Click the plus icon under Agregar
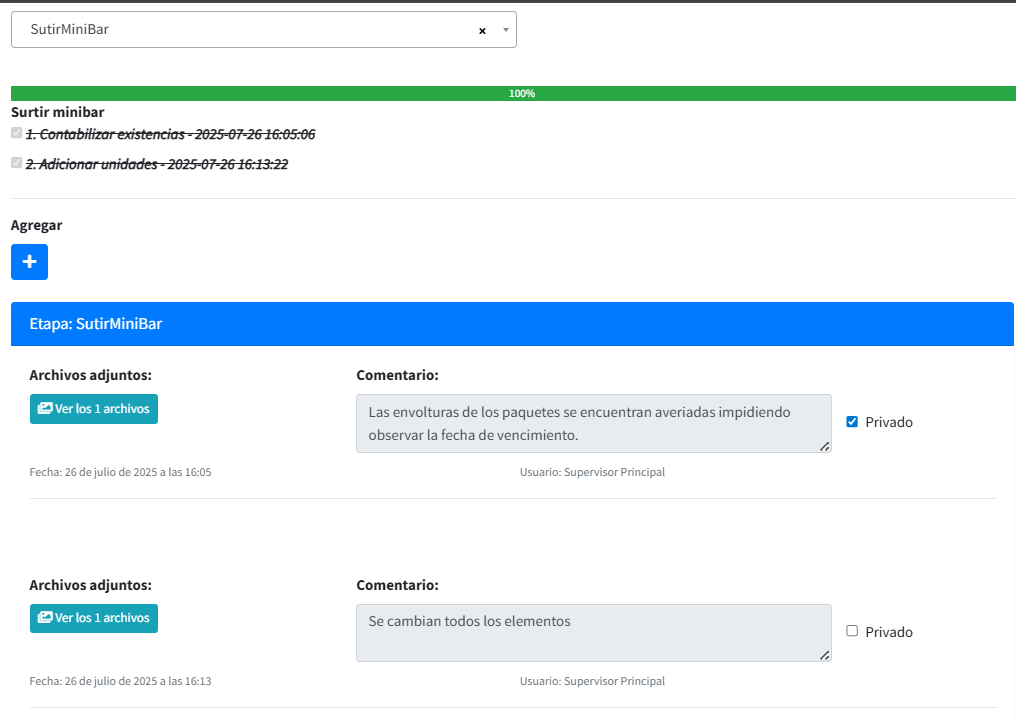Screen dimensions: 1016x727 point(29,262)
